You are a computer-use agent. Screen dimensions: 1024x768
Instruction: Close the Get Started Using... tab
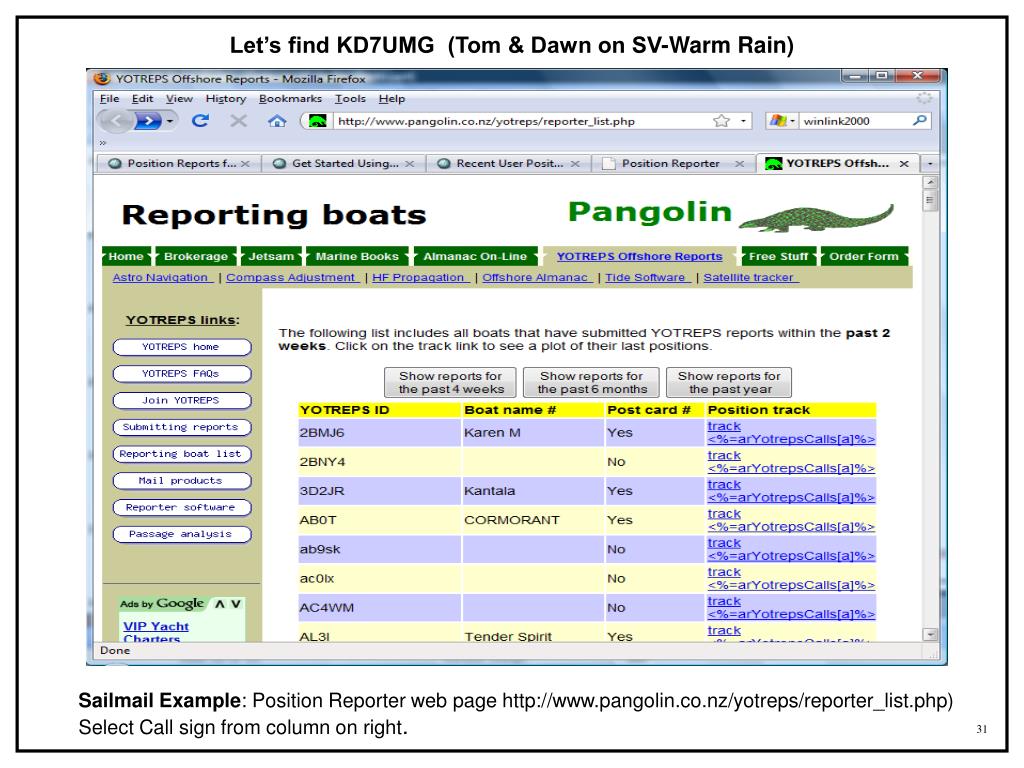409,164
